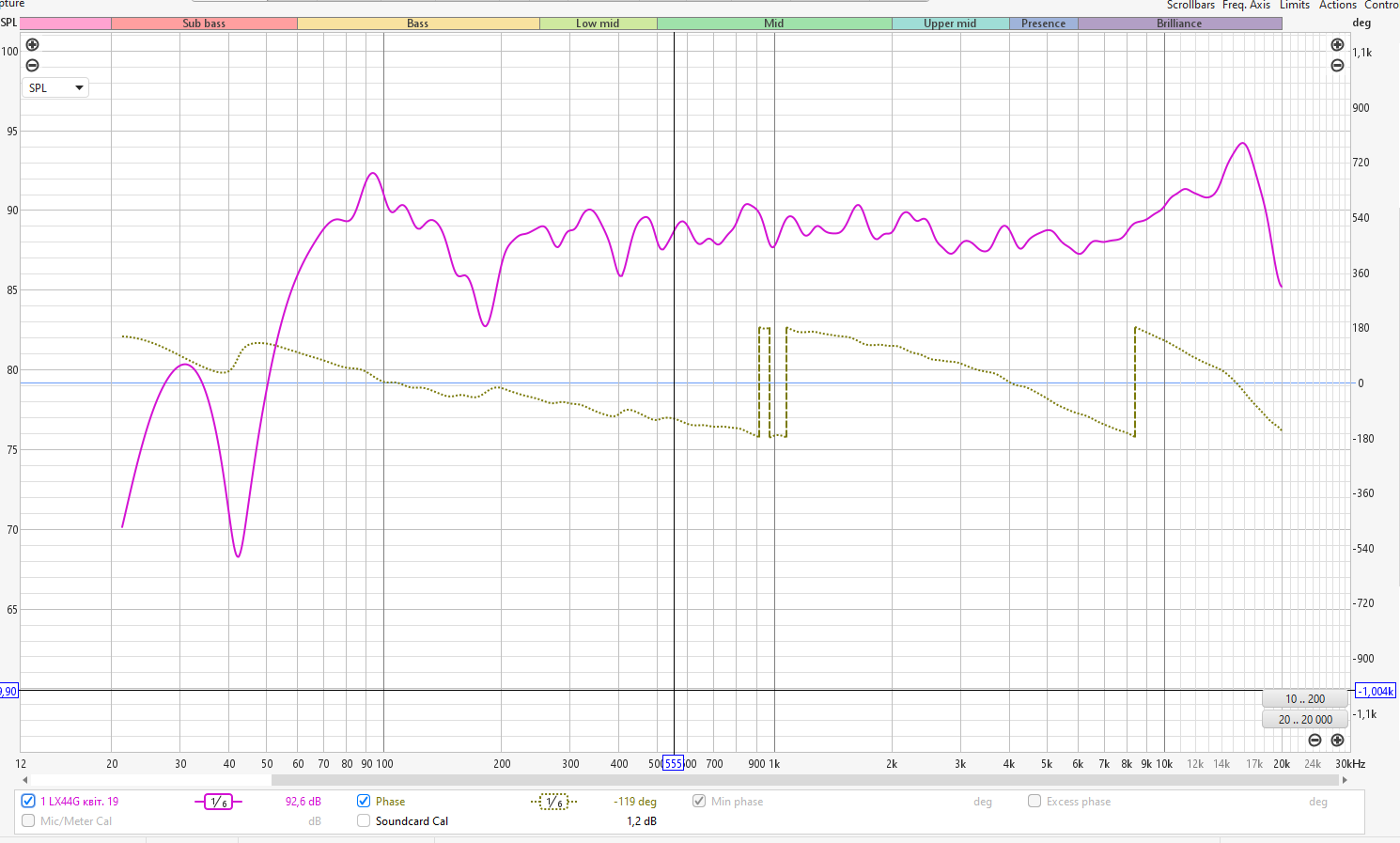Click the horizontal scrollbar right arrow
1400x843 pixels.
[x=1345, y=780]
